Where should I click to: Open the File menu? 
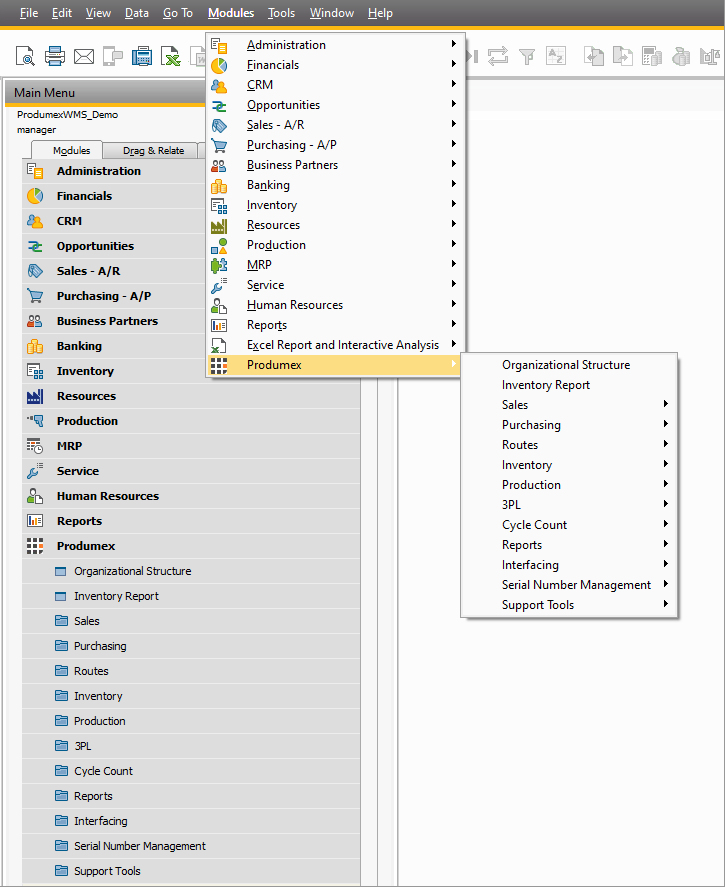click(x=29, y=12)
